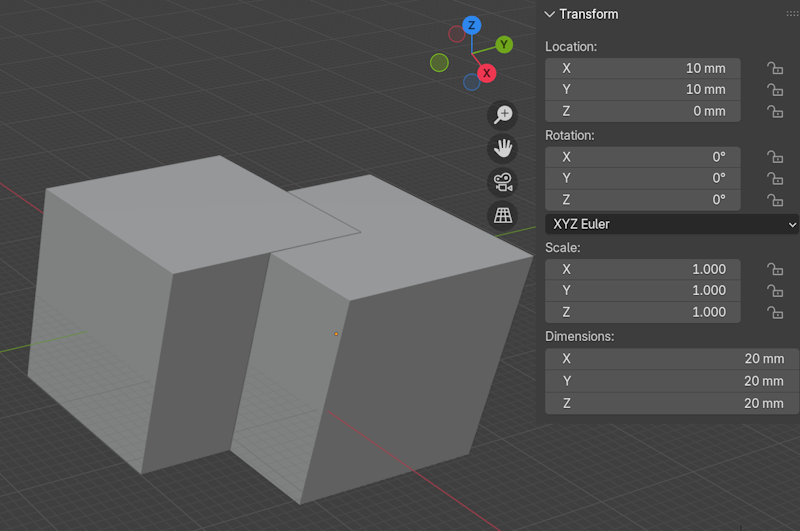Switch perspective/orthographic using grid icon

coord(502,215)
